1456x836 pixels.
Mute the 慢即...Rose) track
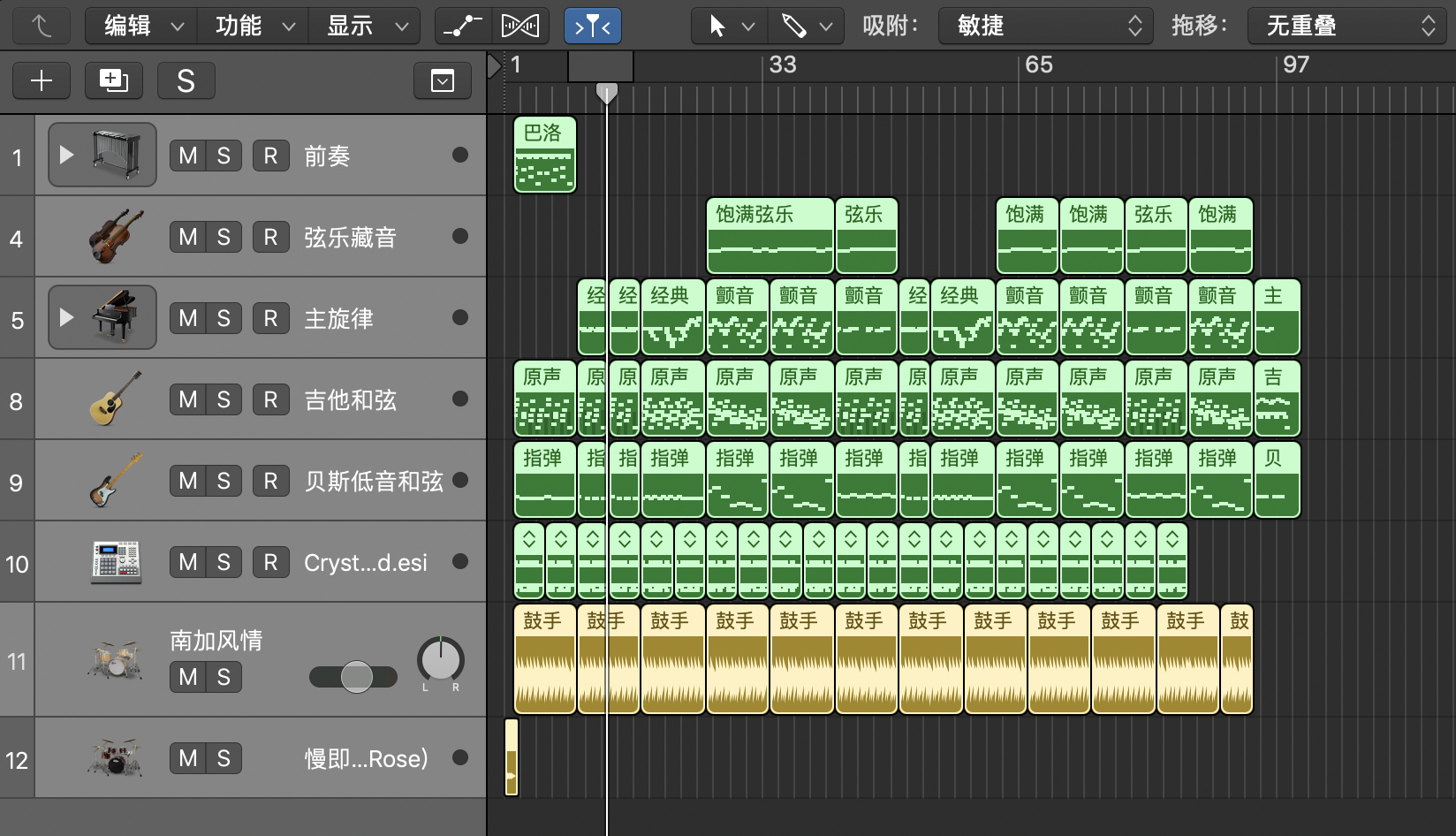(x=187, y=758)
